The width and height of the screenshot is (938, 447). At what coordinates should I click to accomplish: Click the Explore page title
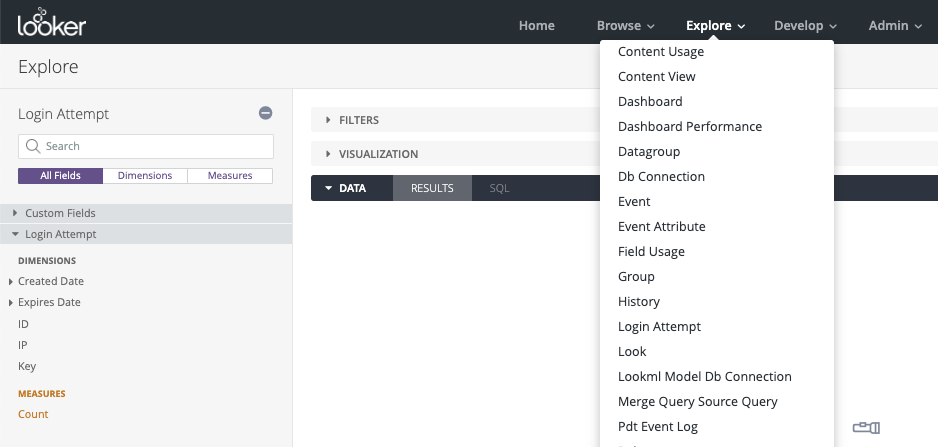(x=48, y=66)
